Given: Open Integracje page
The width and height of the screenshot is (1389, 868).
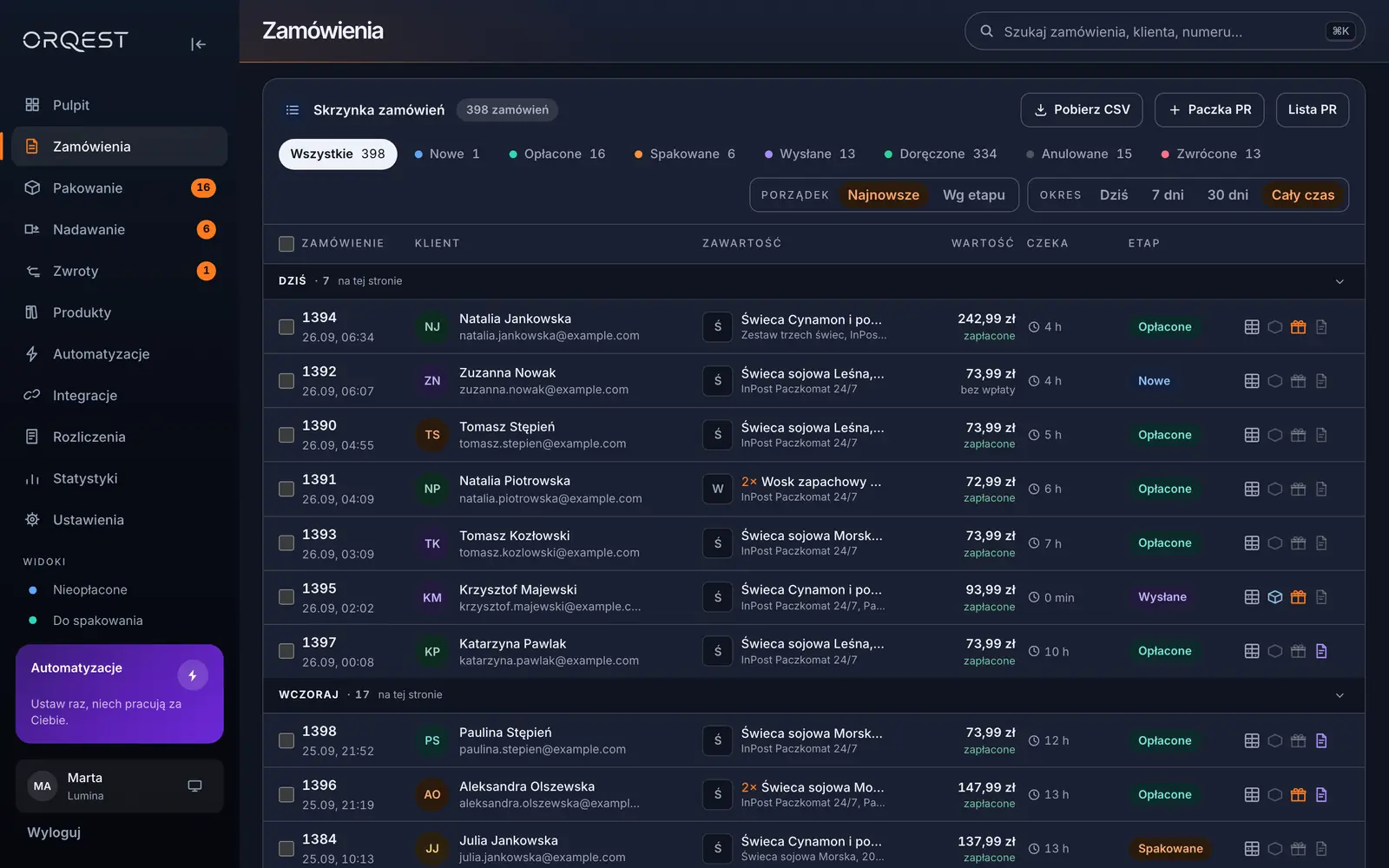Looking at the screenshot, I should tap(120, 396).
